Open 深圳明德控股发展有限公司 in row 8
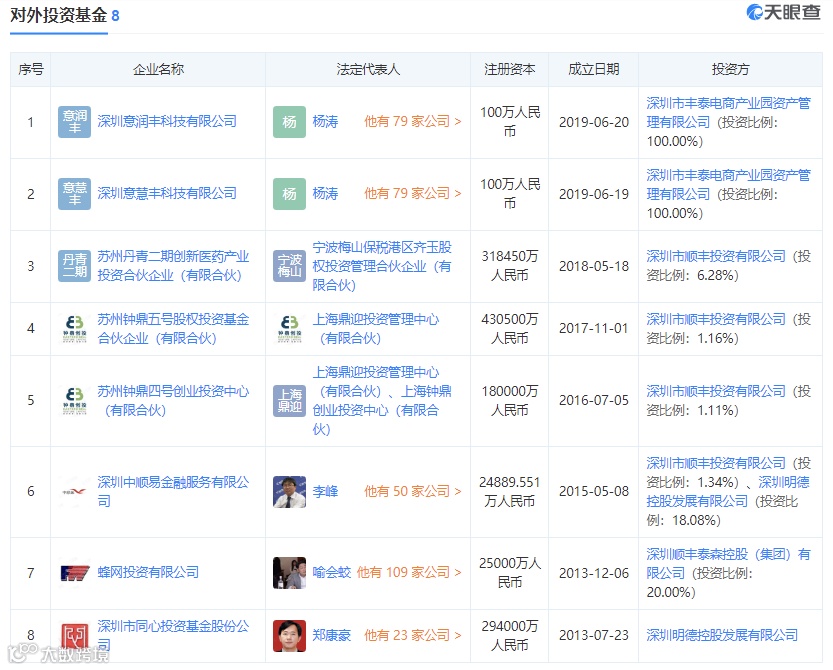Viewport: 833px width, 670px height. (722, 635)
